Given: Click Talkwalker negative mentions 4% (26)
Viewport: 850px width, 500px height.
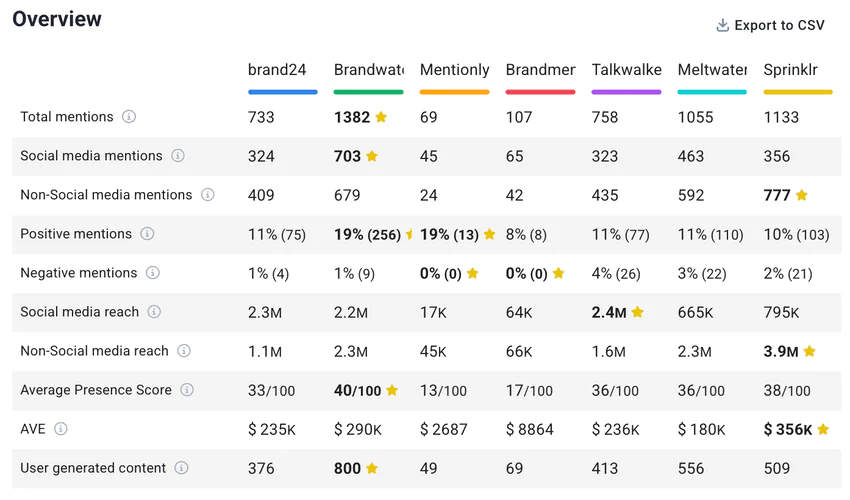Looking at the screenshot, I should pos(616,273).
